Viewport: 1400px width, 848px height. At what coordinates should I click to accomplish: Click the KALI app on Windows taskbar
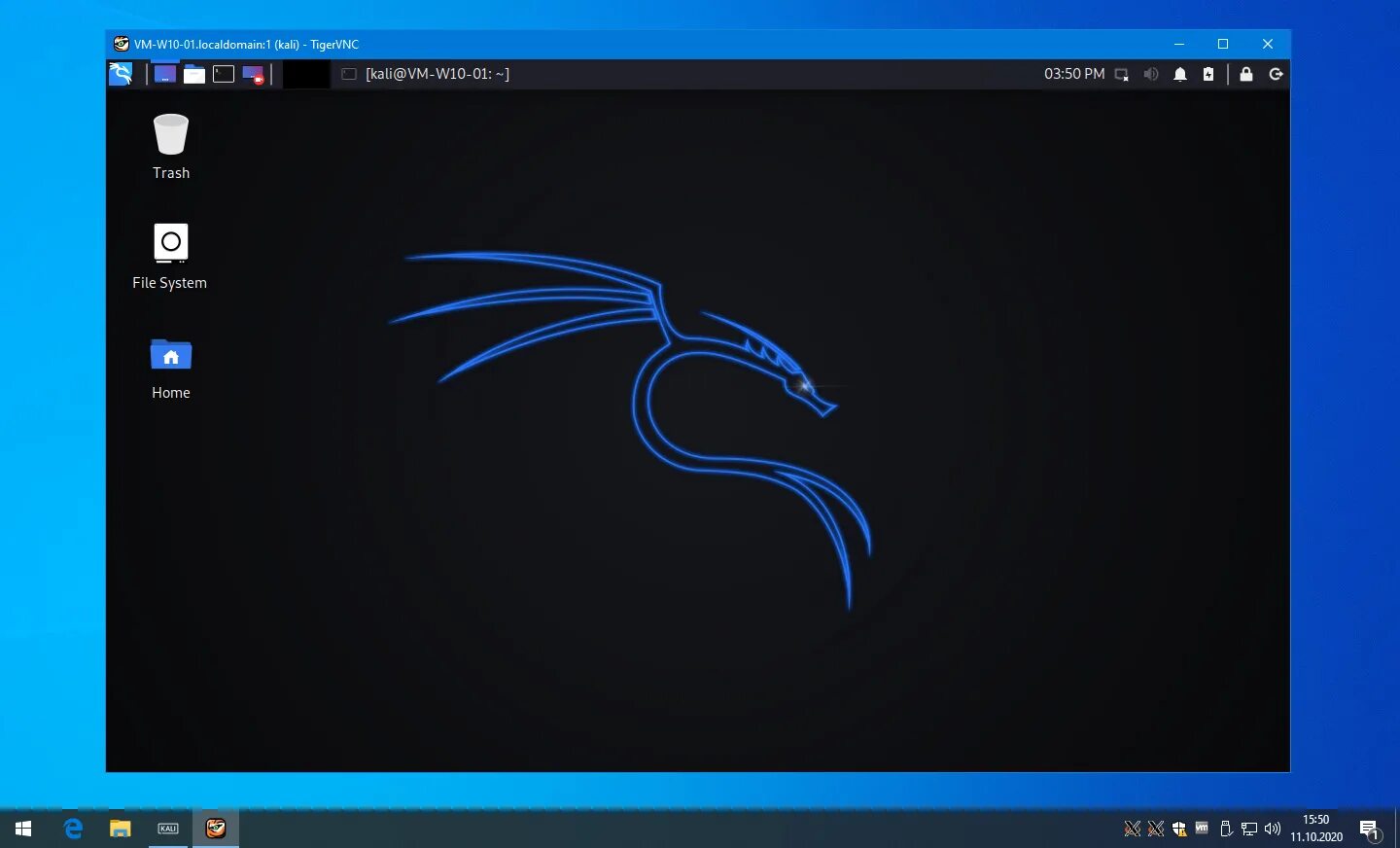pos(168,829)
